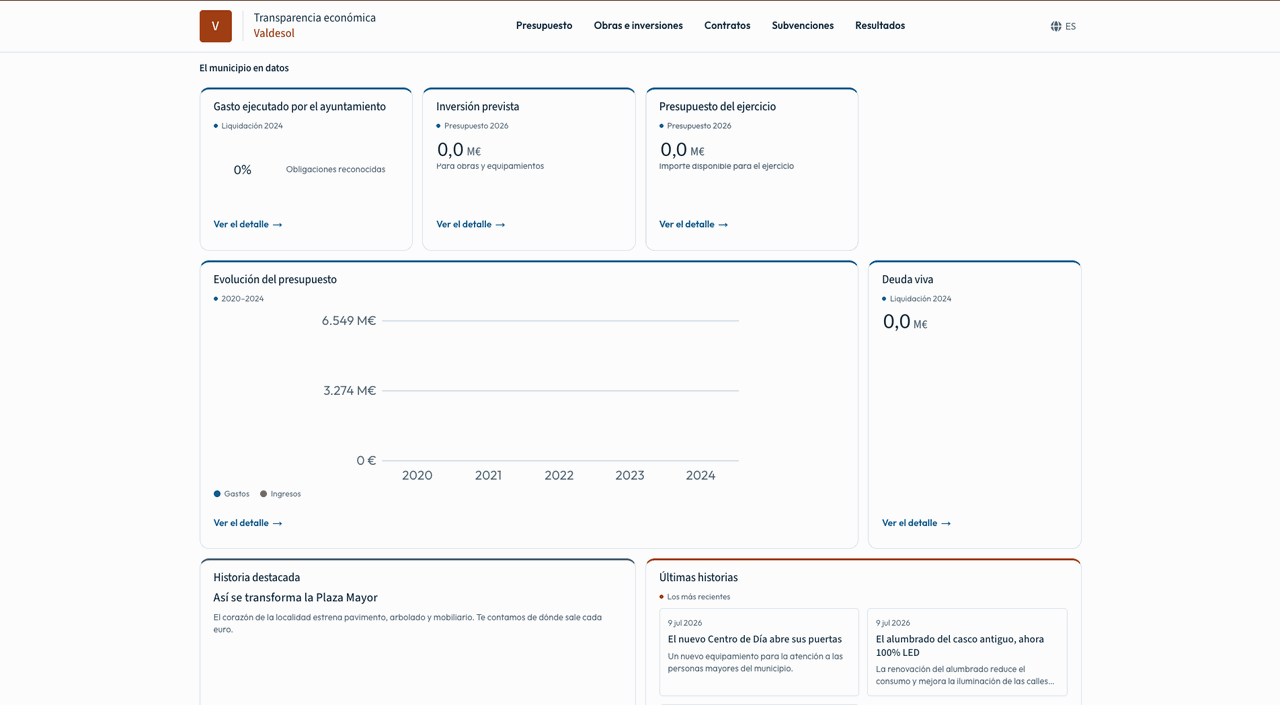This screenshot has height=705, width=1280.
Task: Click the 3.274 M€ chart axis label
Action: pyautogui.click(x=350, y=391)
